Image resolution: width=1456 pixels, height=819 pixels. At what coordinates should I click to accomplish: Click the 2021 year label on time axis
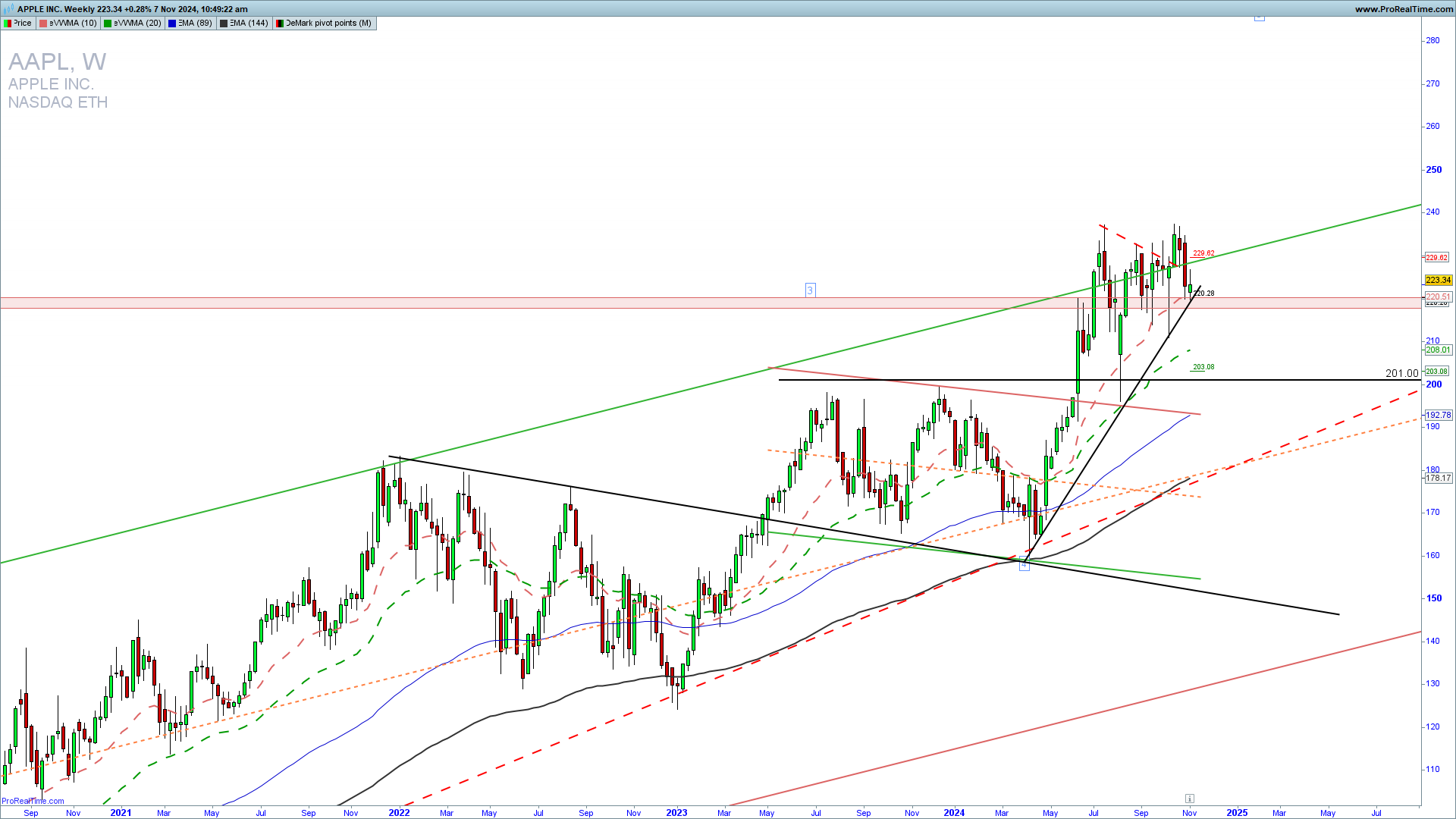(121, 813)
